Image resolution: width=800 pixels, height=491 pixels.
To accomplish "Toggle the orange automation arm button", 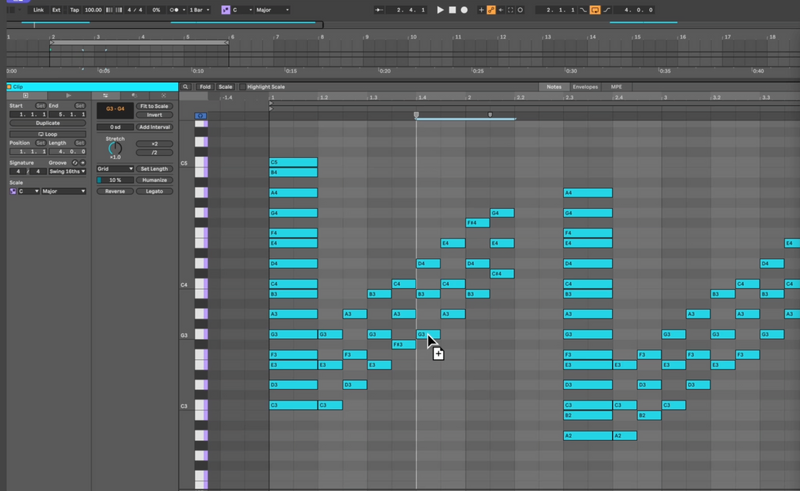I will 491,10.
